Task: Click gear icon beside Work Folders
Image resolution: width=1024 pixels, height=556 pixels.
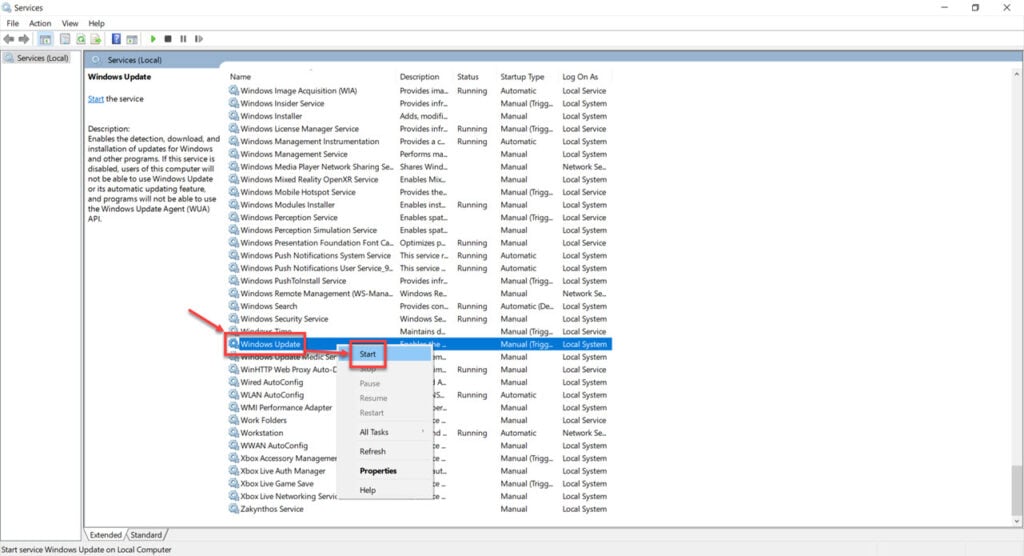Action: point(233,420)
